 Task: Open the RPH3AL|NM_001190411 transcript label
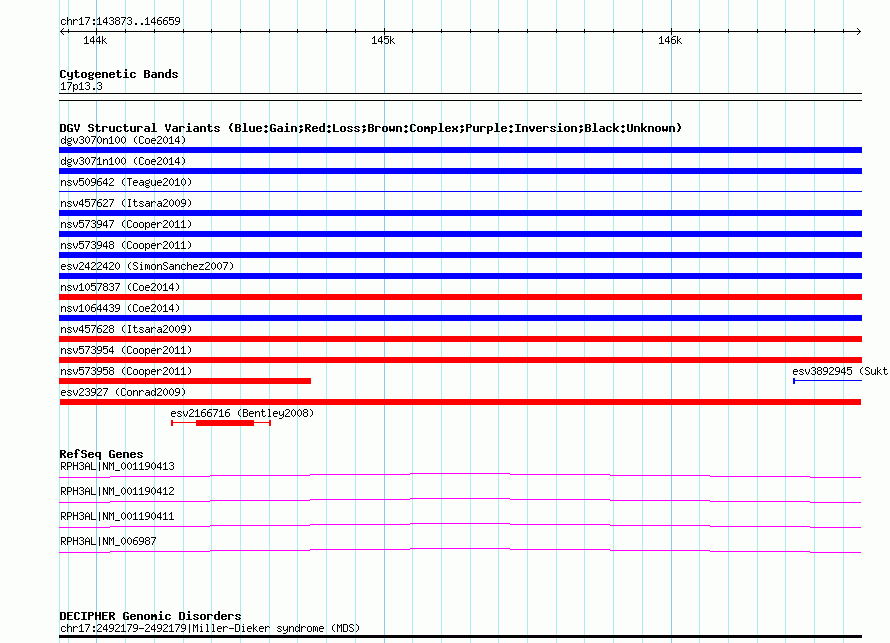click(x=117, y=516)
